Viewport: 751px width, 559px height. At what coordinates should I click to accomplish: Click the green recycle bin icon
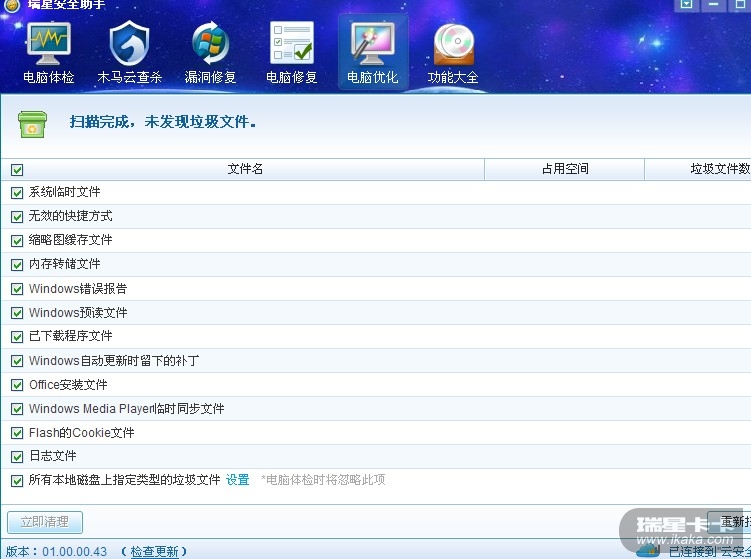(x=32, y=124)
